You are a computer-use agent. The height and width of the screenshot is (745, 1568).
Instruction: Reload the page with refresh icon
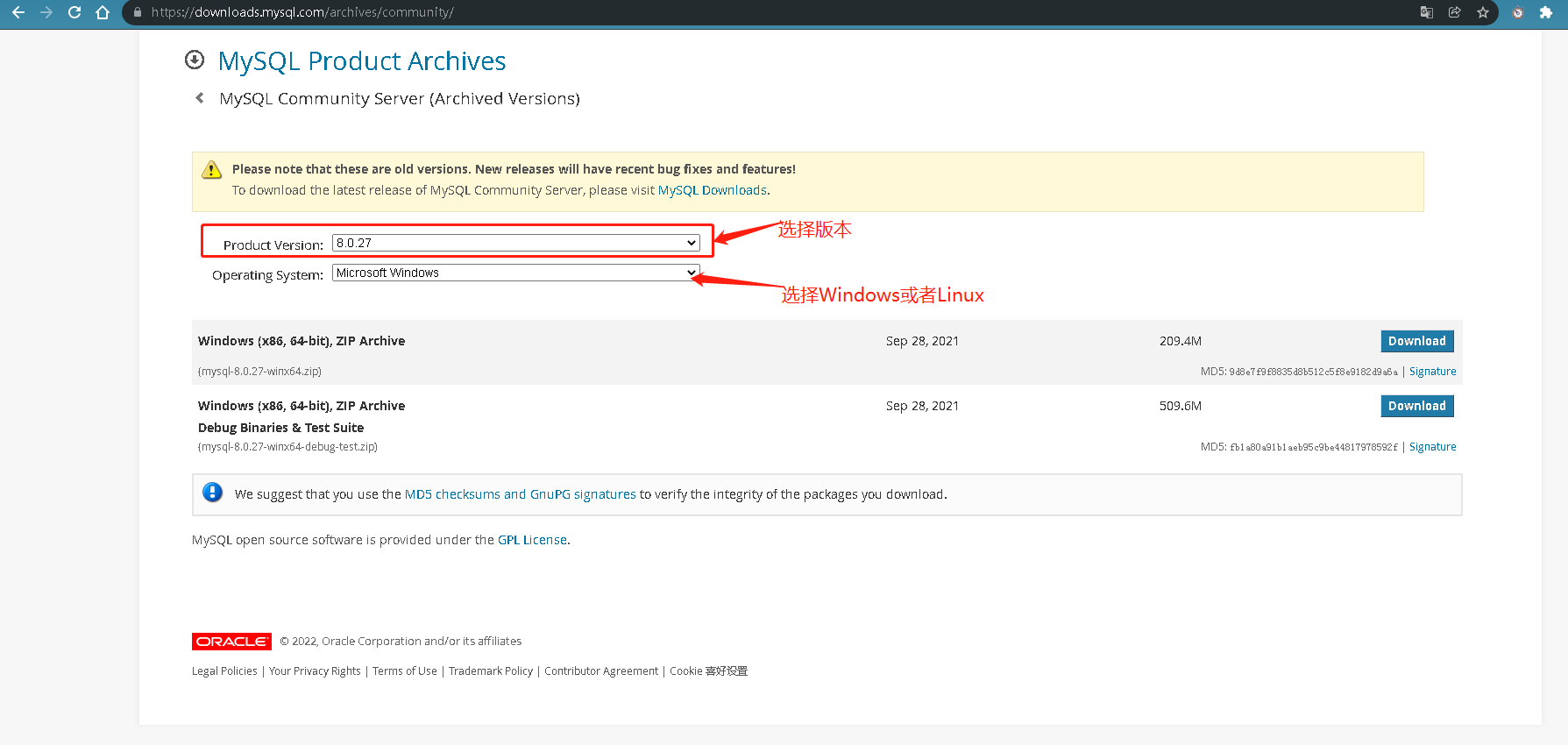tap(74, 12)
